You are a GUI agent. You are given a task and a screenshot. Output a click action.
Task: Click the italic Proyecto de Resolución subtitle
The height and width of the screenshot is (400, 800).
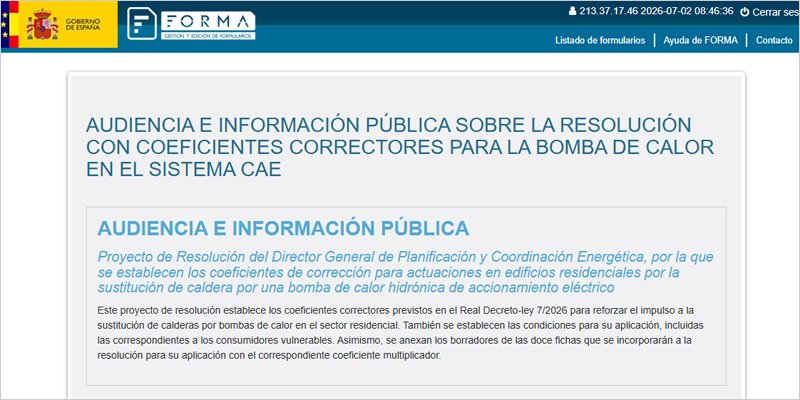coord(405,272)
